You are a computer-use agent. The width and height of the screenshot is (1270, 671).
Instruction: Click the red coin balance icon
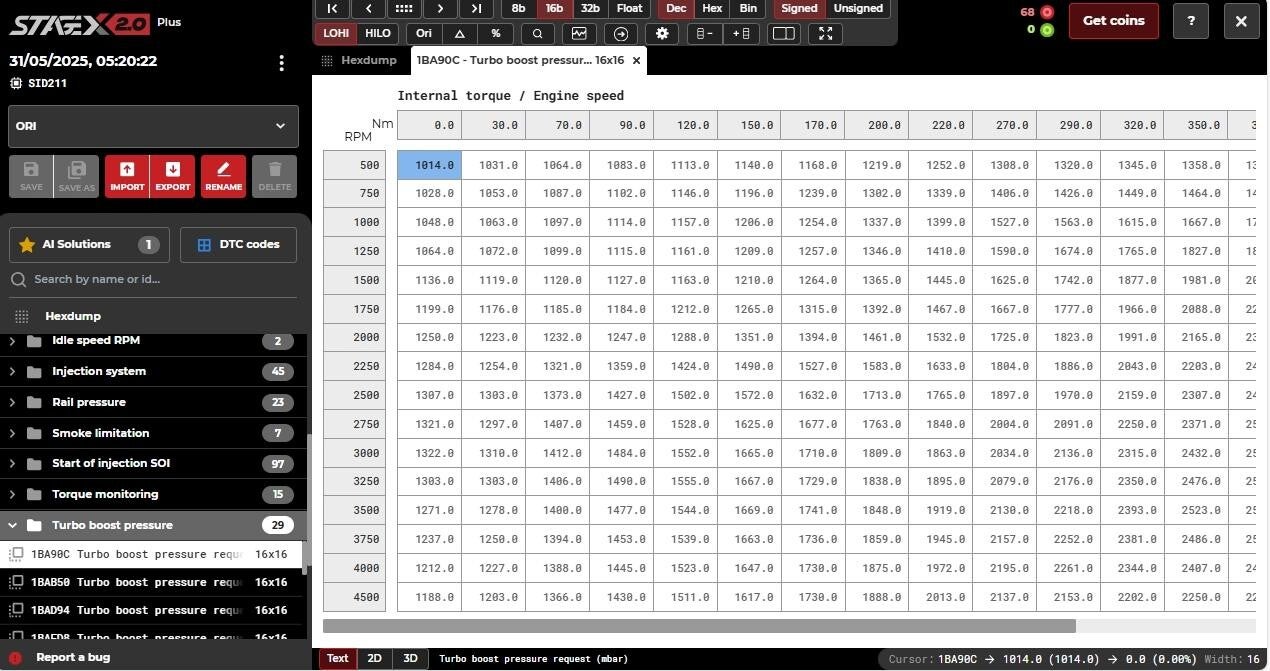pos(1047,12)
